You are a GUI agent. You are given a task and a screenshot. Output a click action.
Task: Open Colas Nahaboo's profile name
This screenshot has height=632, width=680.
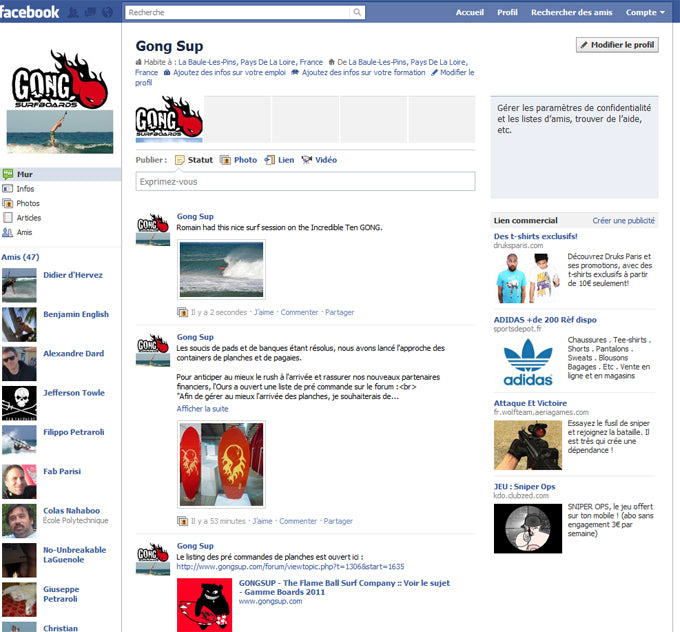point(72,511)
